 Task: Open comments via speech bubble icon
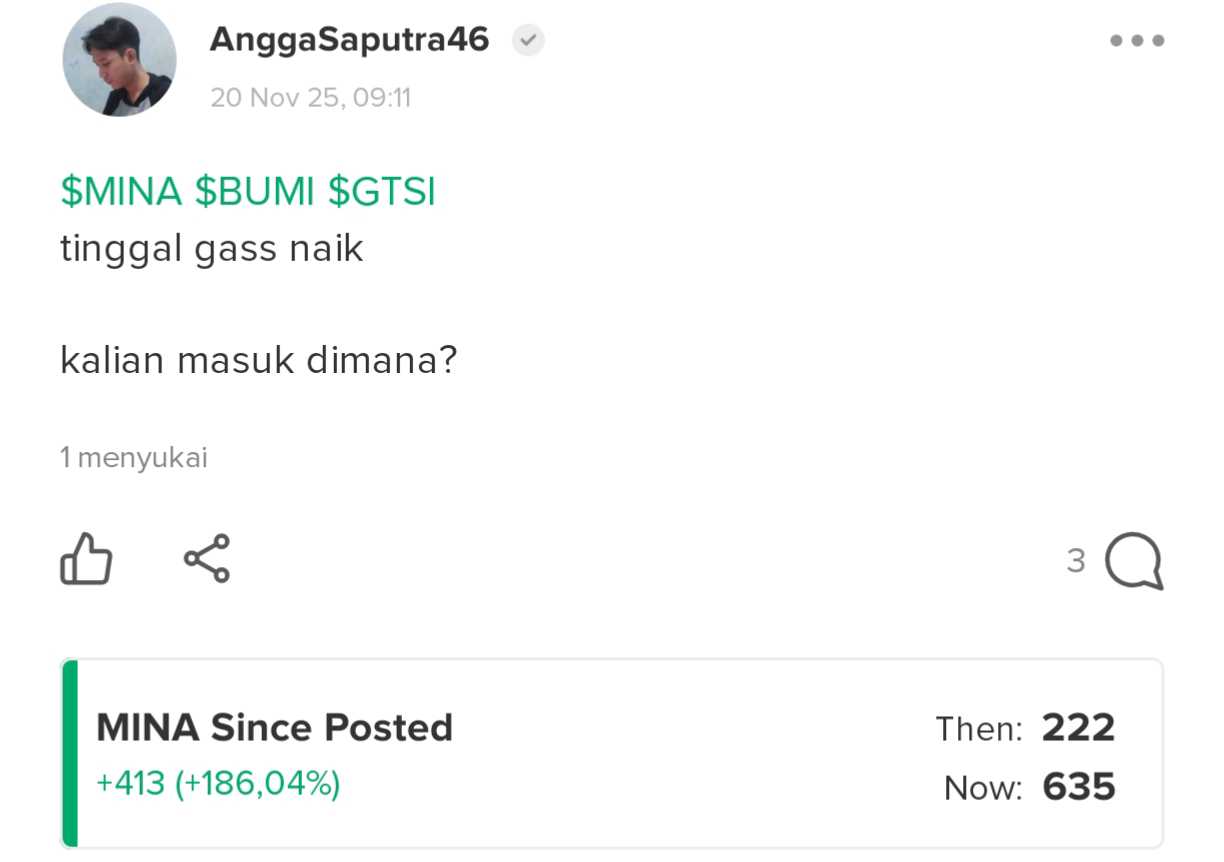pyautogui.click(x=1134, y=561)
